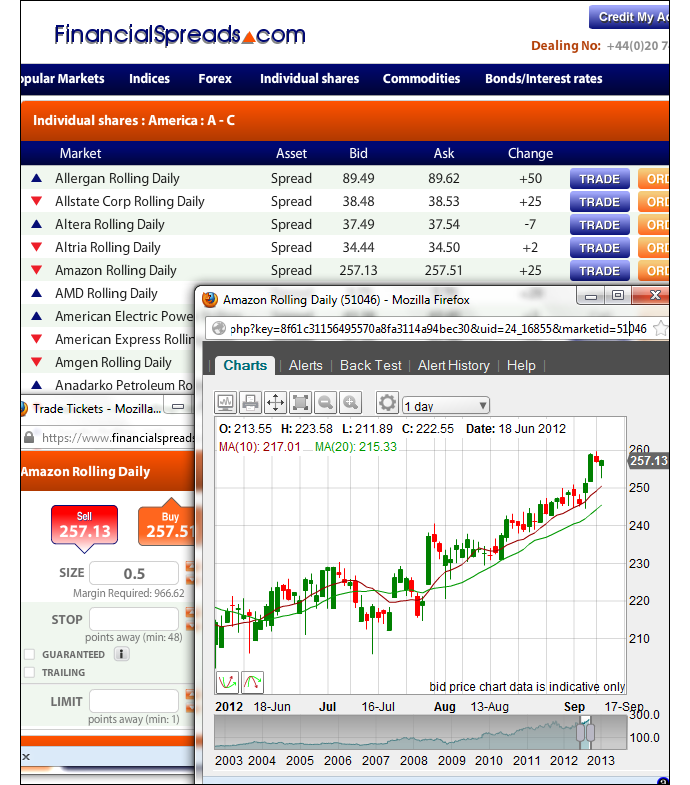Click the up arrow next to Allergan Rolling Daily
690x785 pixels.
point(36,178)
